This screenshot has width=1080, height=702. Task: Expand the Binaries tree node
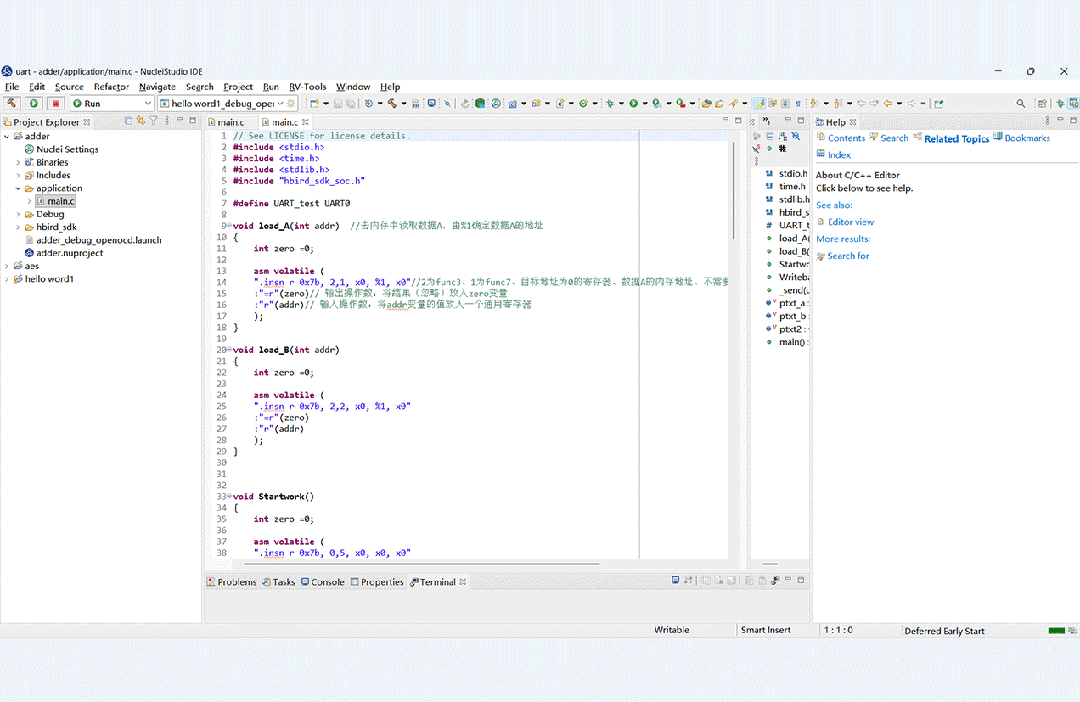(18, 162)
